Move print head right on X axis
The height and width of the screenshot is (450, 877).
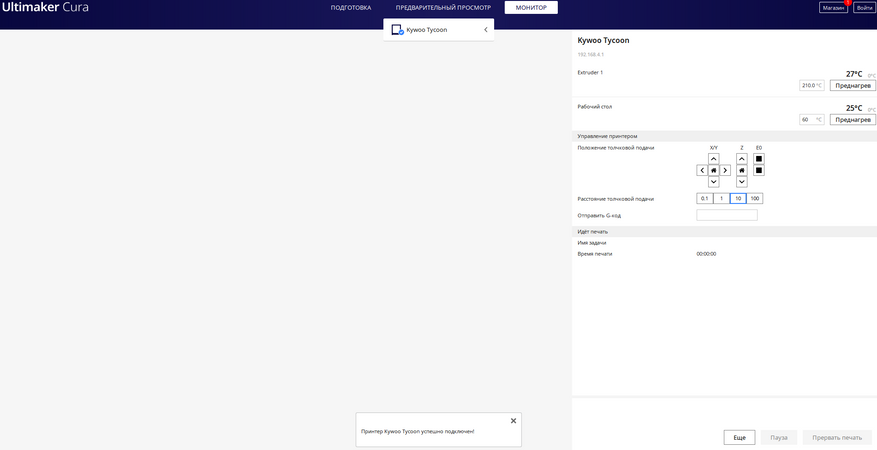(725, 170)
